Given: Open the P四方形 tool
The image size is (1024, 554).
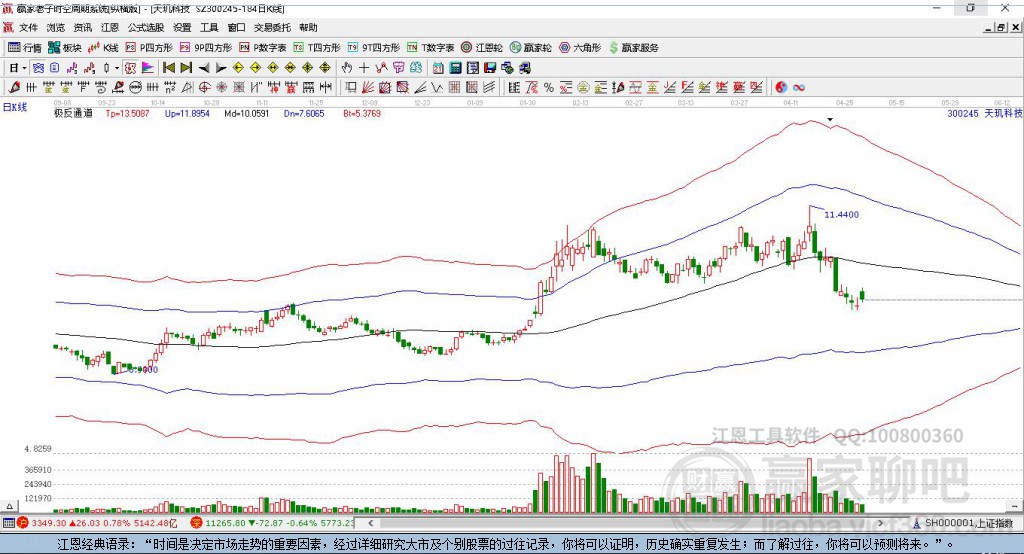Looking at the screenshot, I should pyautogui.click(x=149, y=48).
